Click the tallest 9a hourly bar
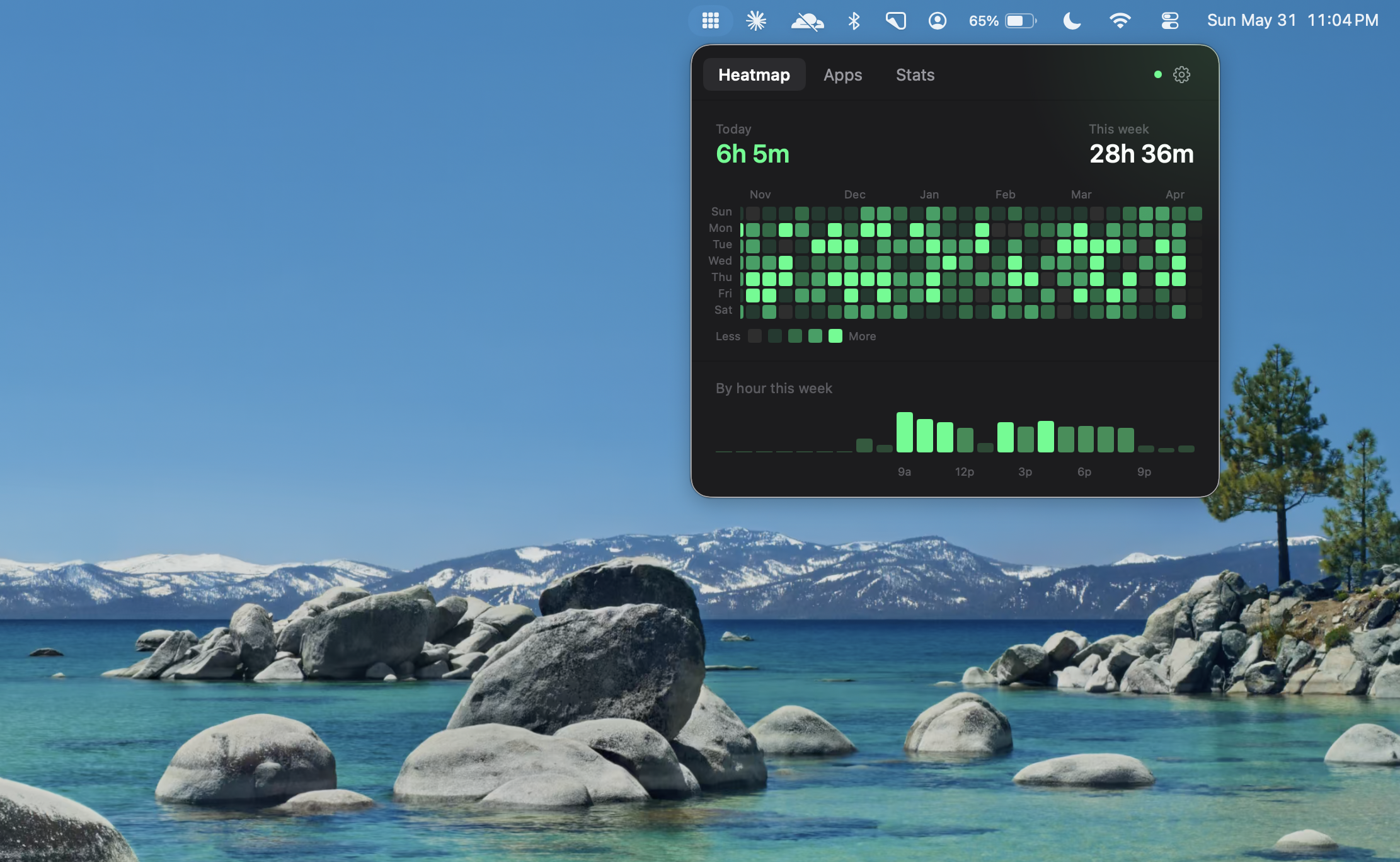Viewport: 1400px width, 862px height. [904, 432]
